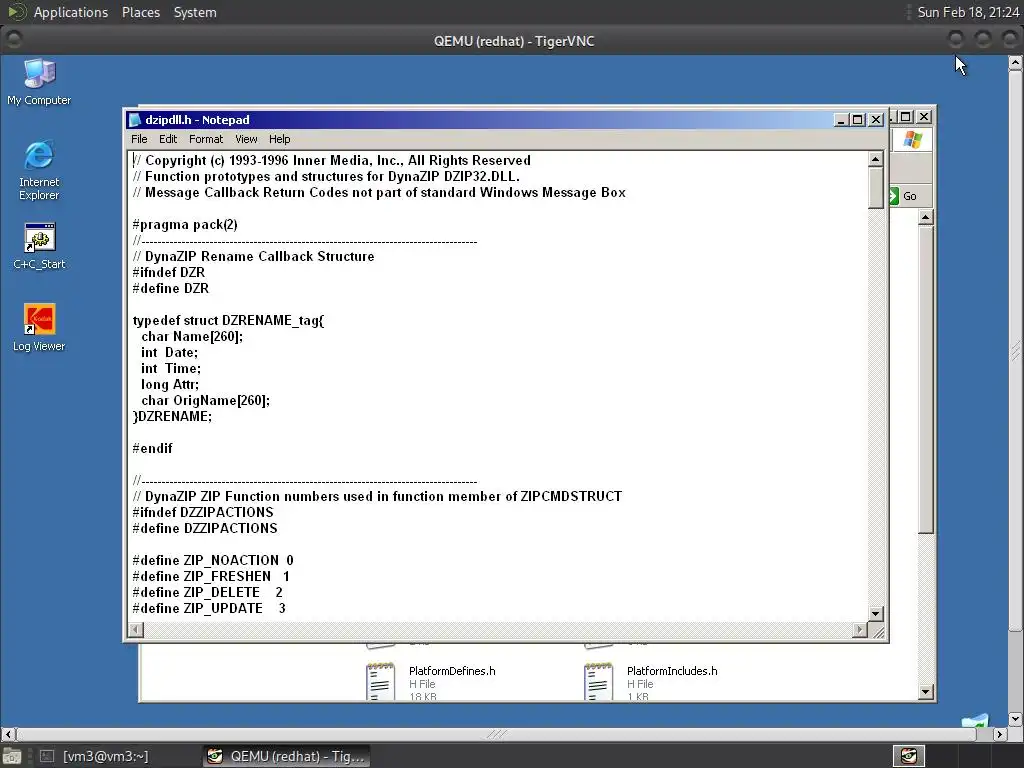Open Notepad Format menu

[x=206, y=139]
